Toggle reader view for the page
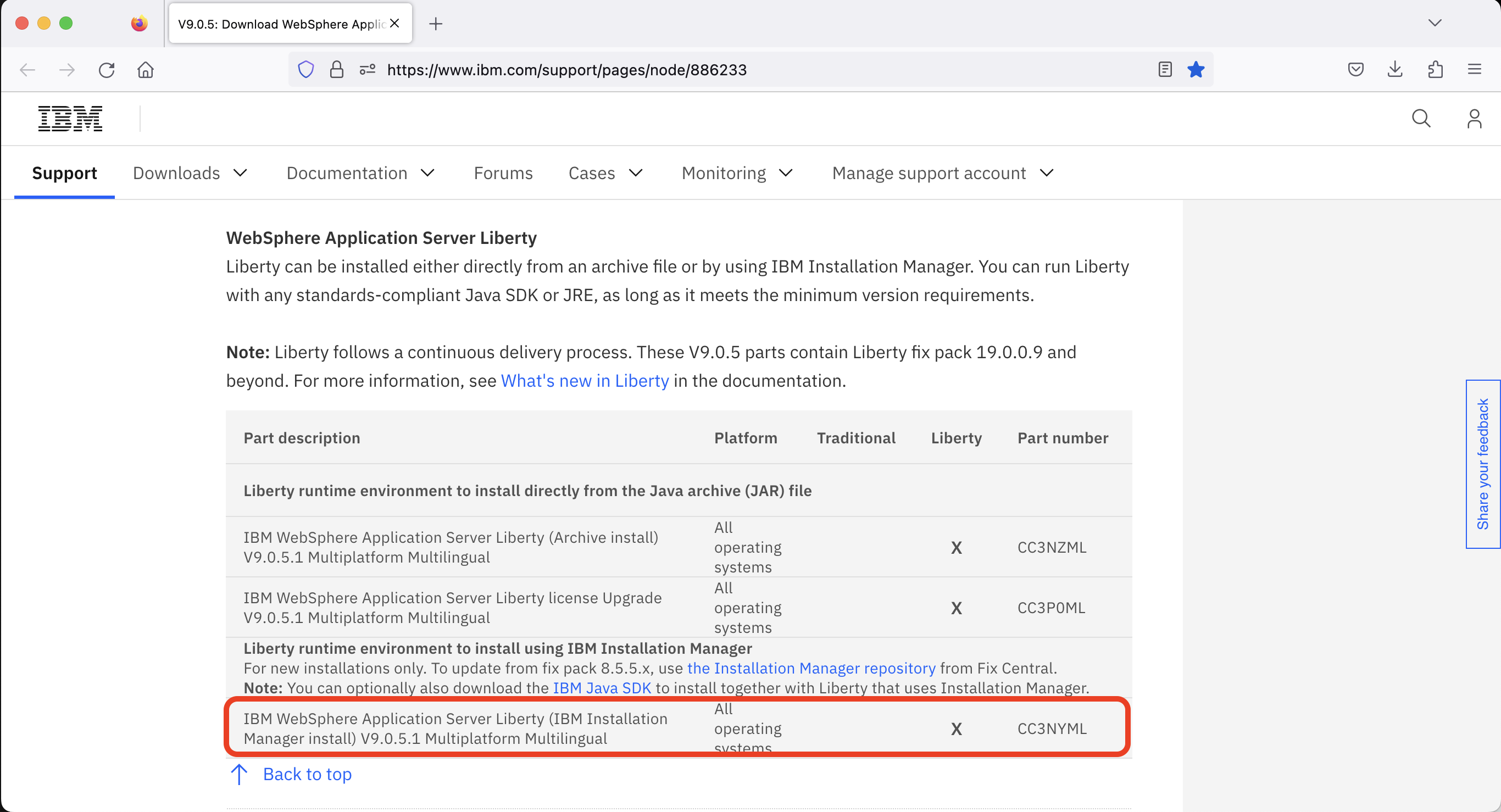Image resolution: width=1501 pixels, height=812 pixels. pyautogui.click(x=1164, y=69)
